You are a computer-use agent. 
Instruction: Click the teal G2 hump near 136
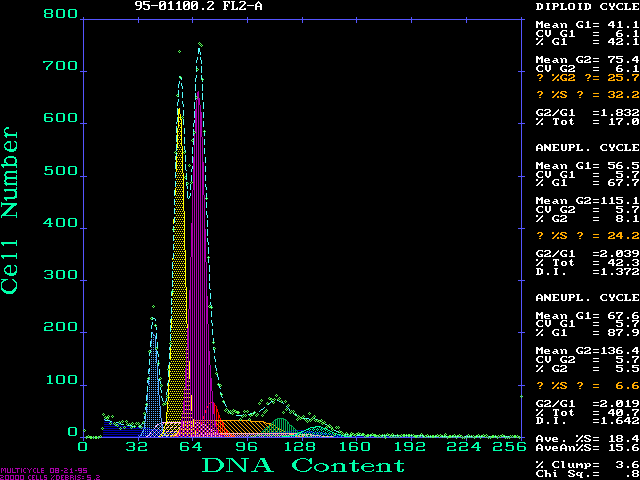point(318,431)
